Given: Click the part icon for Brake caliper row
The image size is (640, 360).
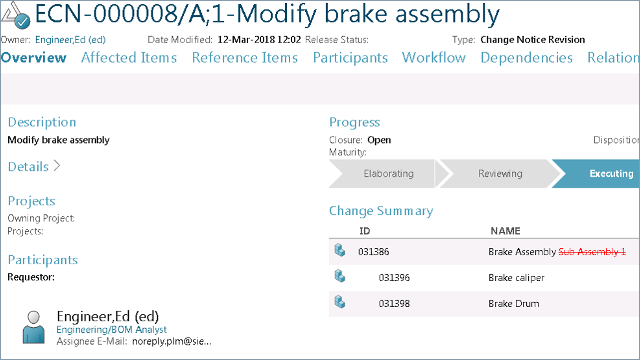Looking at the screenshot, I should (x=340, y=276).
